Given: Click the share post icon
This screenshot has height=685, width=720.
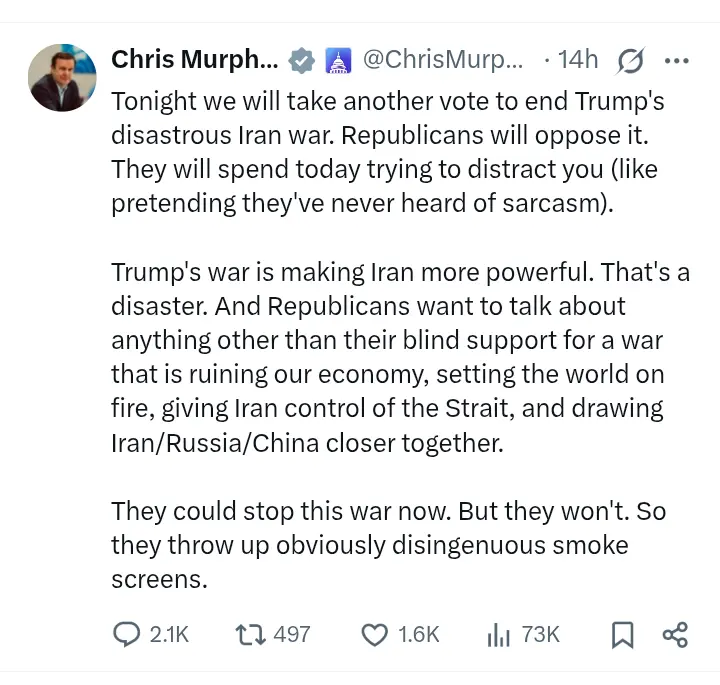Looking at the screenshot, I should [x=676, y=634].
